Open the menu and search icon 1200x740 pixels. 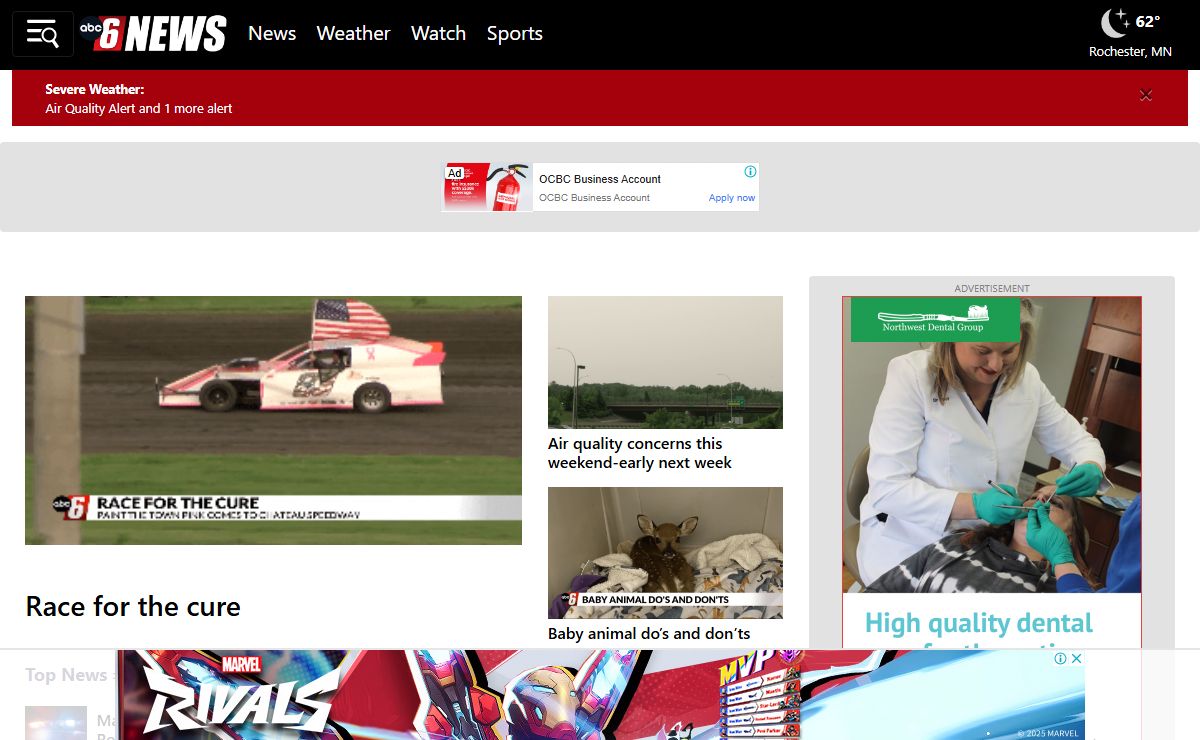point(43,34)
